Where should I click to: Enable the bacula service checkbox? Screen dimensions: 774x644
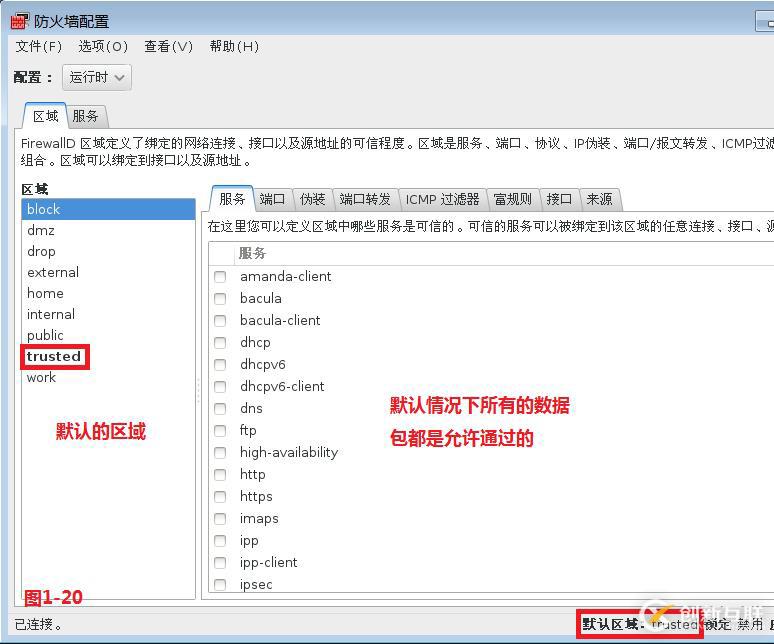[220, 299]
